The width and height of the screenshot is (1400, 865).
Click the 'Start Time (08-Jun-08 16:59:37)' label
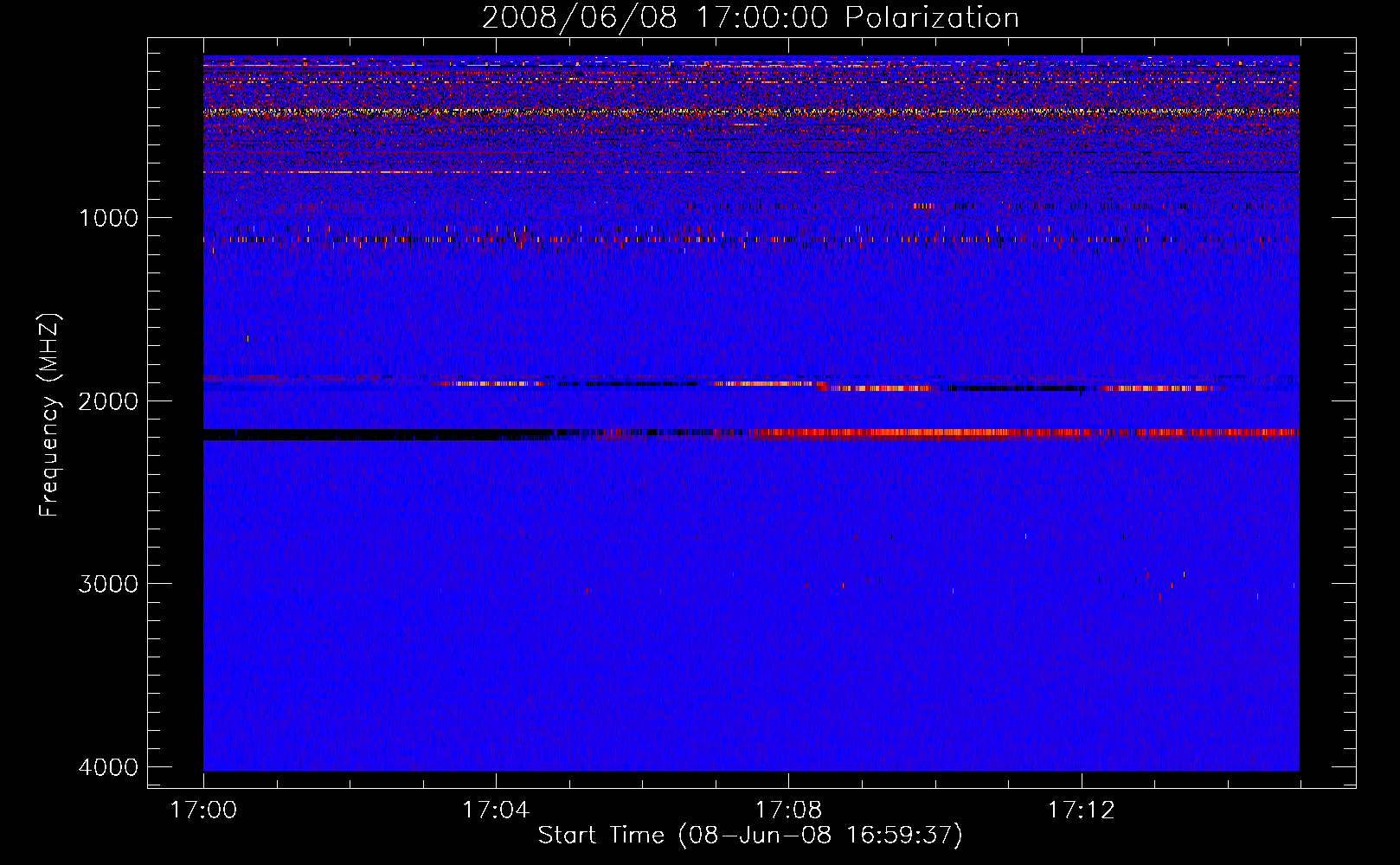click(750, 836)
